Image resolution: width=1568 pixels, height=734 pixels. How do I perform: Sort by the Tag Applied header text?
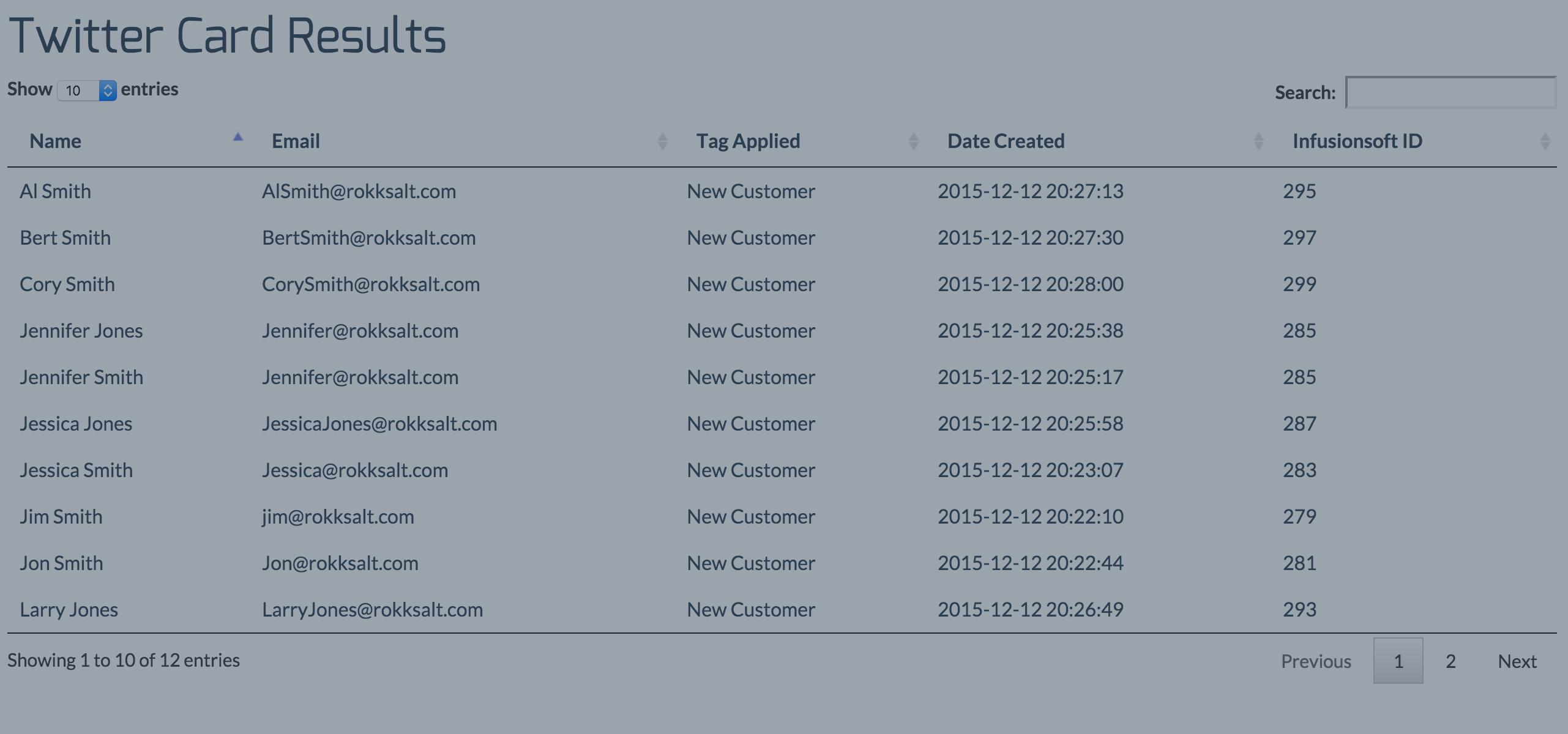748,141
